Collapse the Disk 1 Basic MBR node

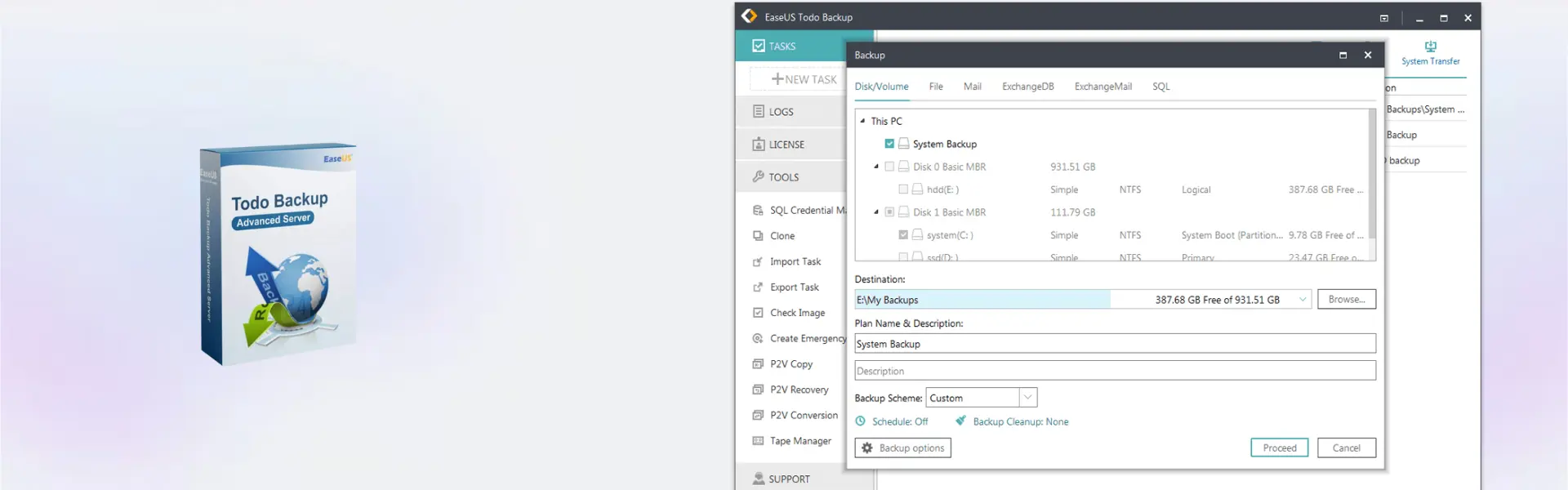click(876, 212)
